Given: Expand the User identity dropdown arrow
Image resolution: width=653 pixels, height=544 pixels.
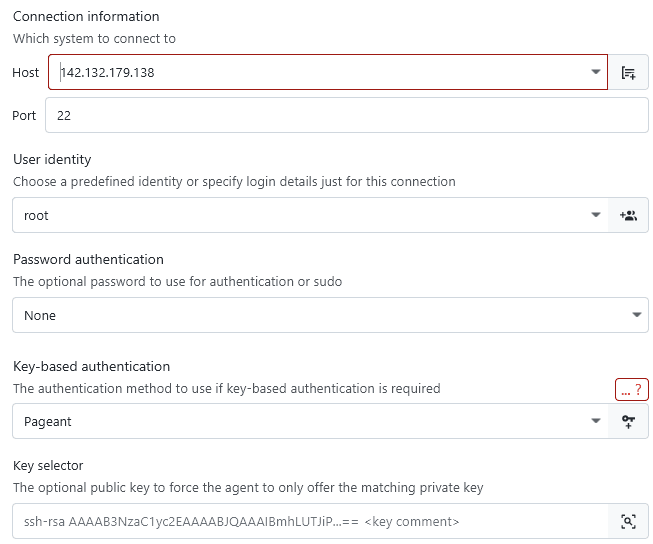Looking at the screenshot, I should (596, 215).
